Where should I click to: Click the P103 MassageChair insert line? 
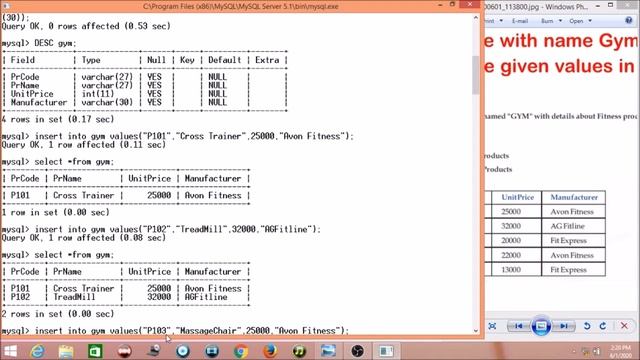tap(176, 331)
